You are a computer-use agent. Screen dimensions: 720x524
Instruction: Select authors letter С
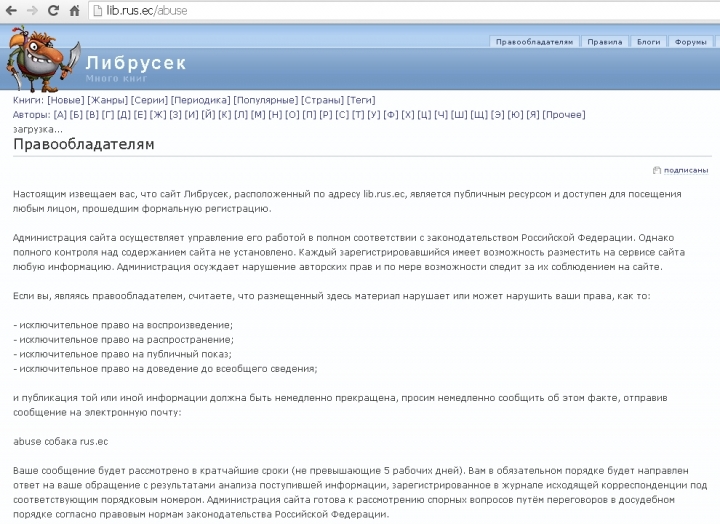pos(342,115)
